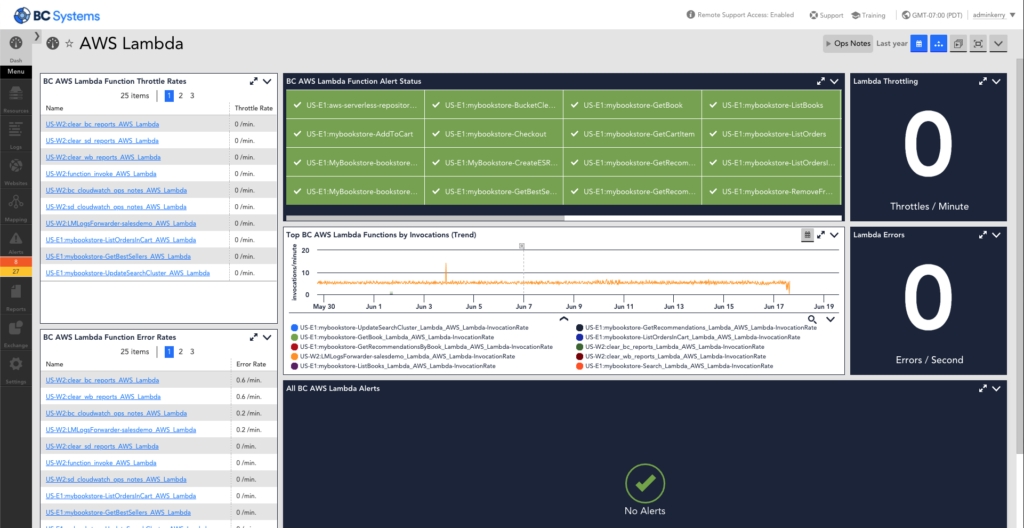Maximize the Lambda Errors widget
This screenshot has width=1024, height=528.
pos(983,235)
